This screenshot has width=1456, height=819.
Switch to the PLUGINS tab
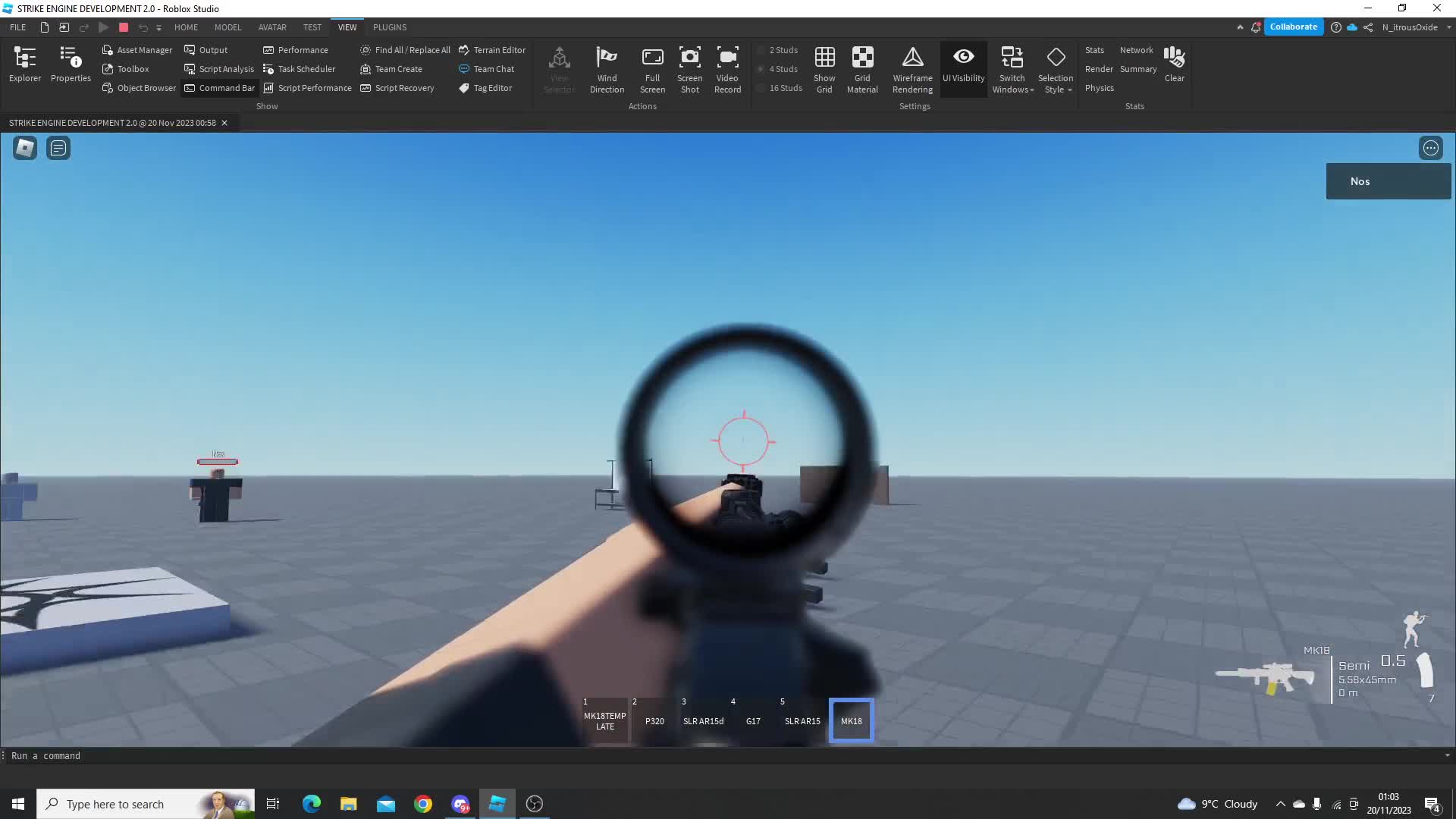[x=389, y=27]
